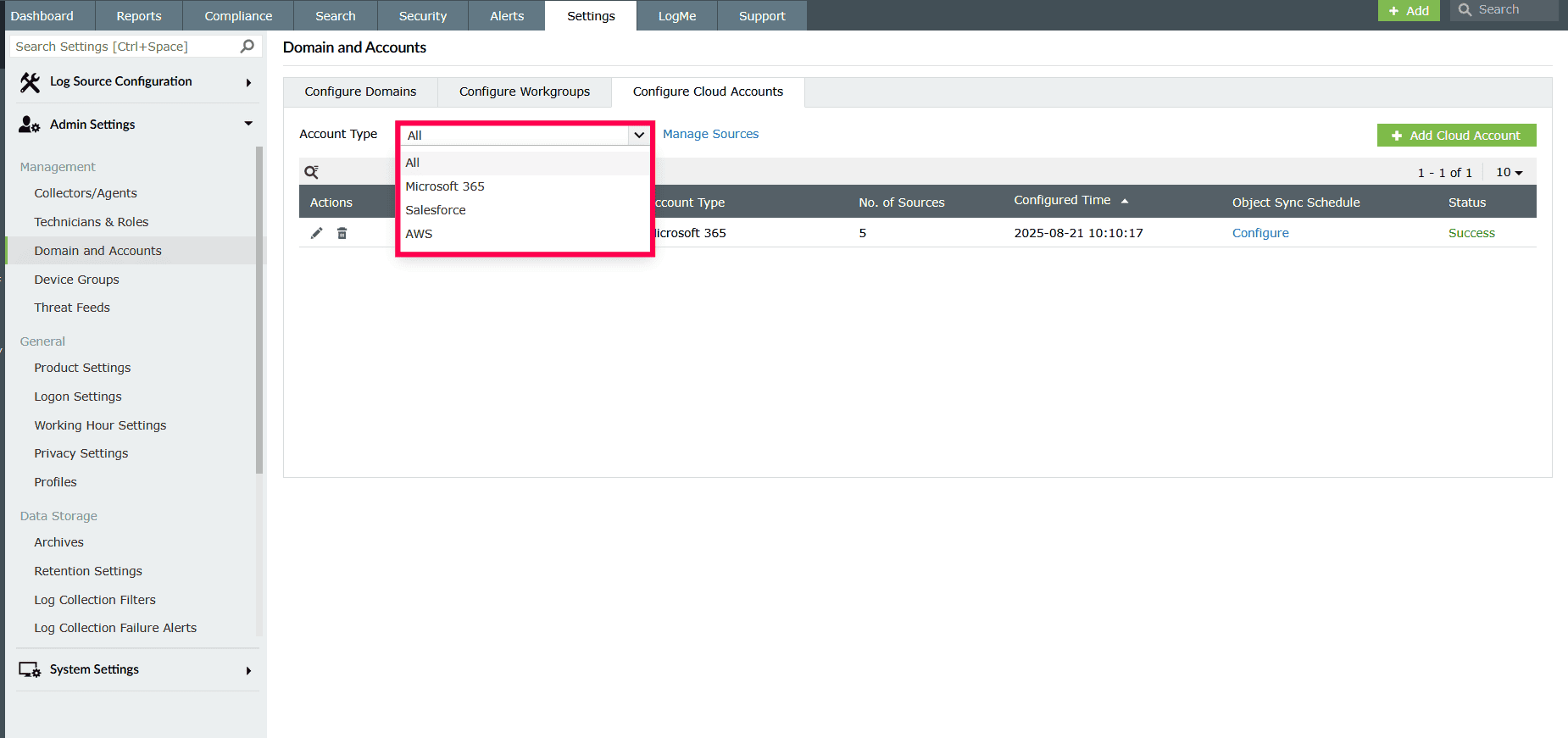Click Status column header
This screenshot has width=1568, height=738.
click(1467, 203)
